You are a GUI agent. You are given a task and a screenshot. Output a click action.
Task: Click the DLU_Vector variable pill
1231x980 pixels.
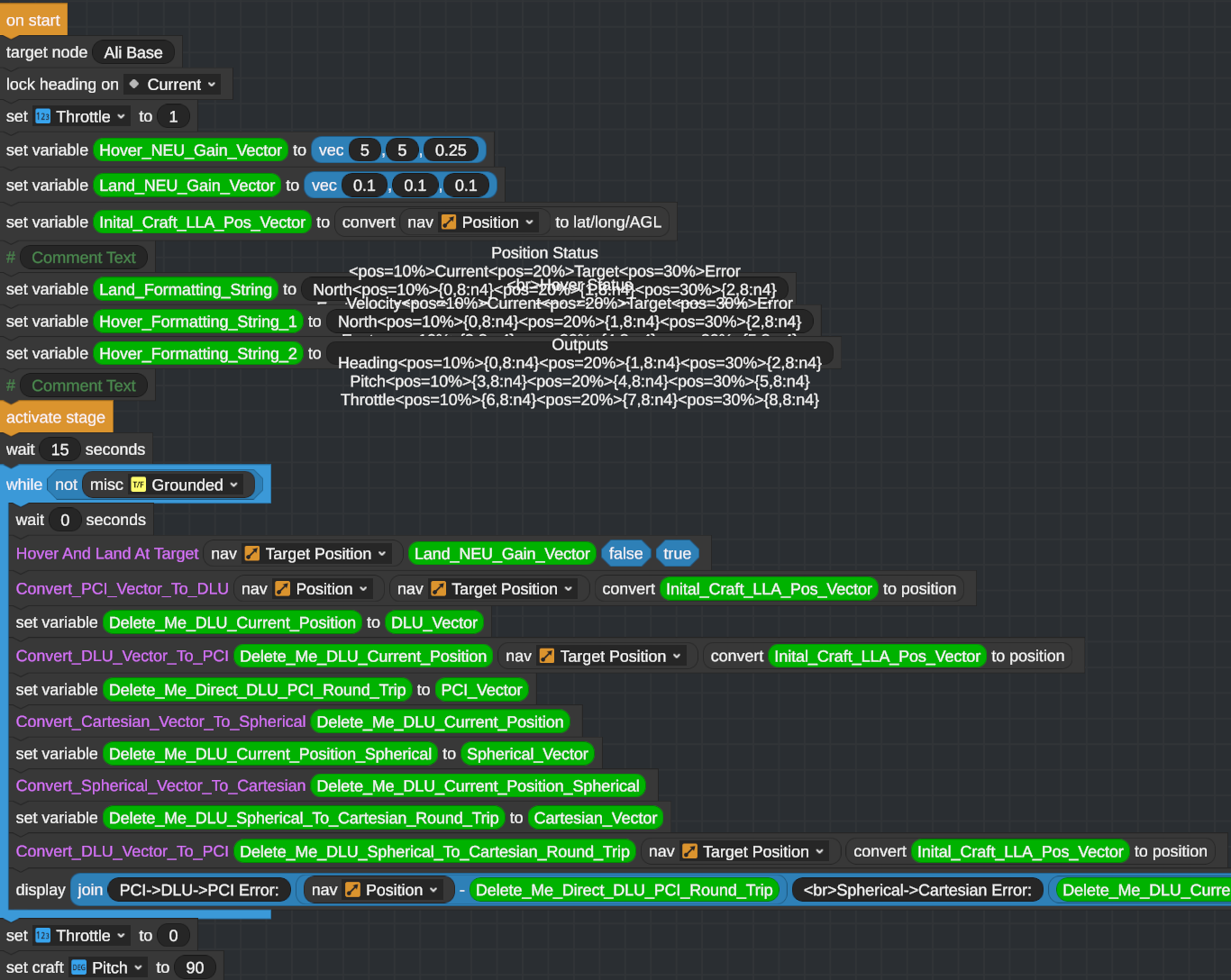(434, 622)
